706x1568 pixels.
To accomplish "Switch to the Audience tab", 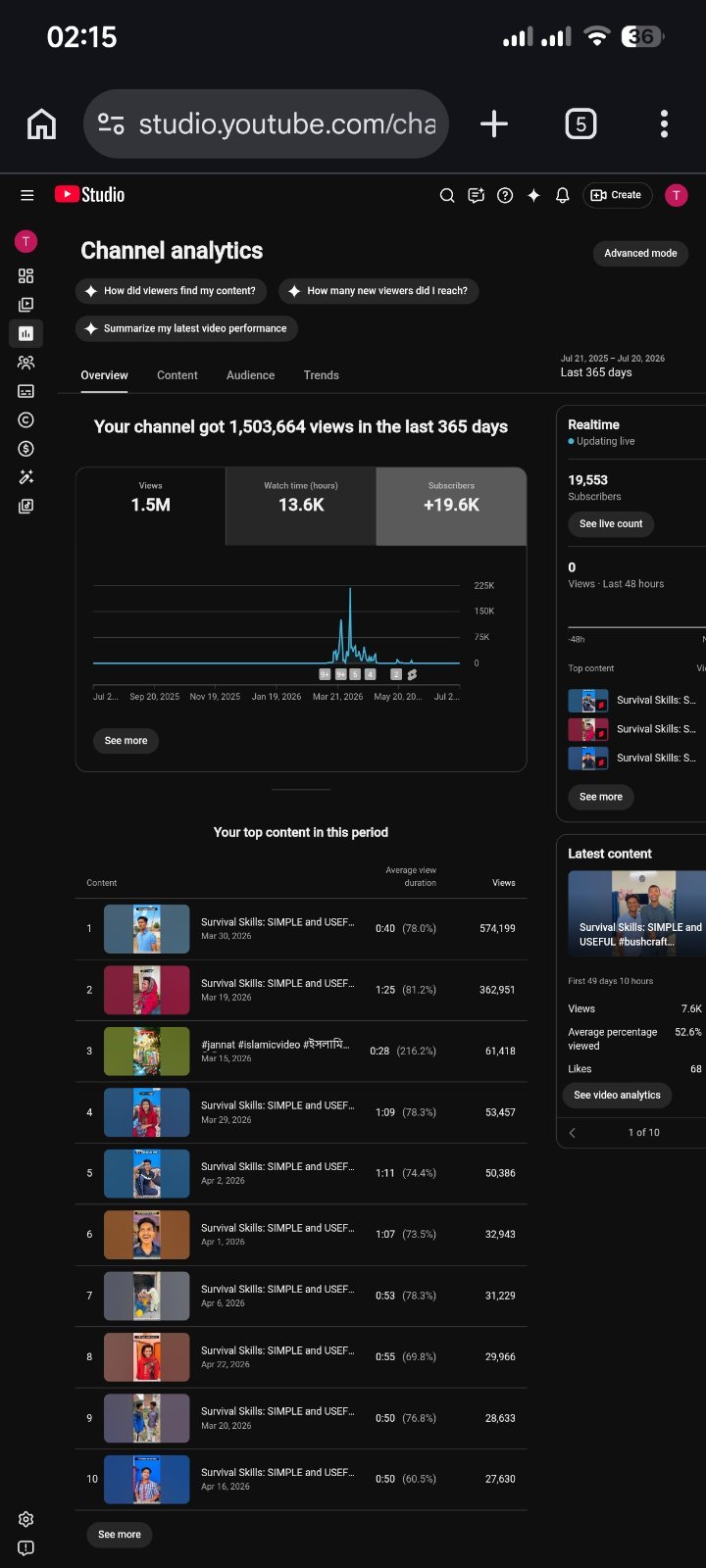I will pyautogui.click(x=251, y=375).
